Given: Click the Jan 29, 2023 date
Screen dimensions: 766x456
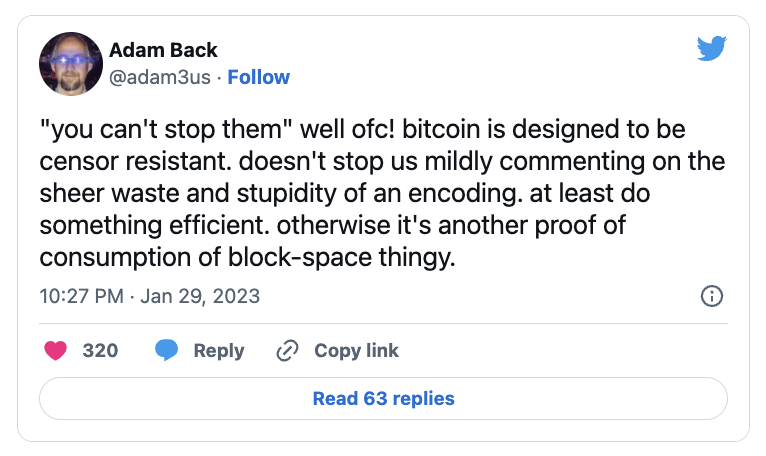Looking at the screenshot, I should tap(200, 296).
